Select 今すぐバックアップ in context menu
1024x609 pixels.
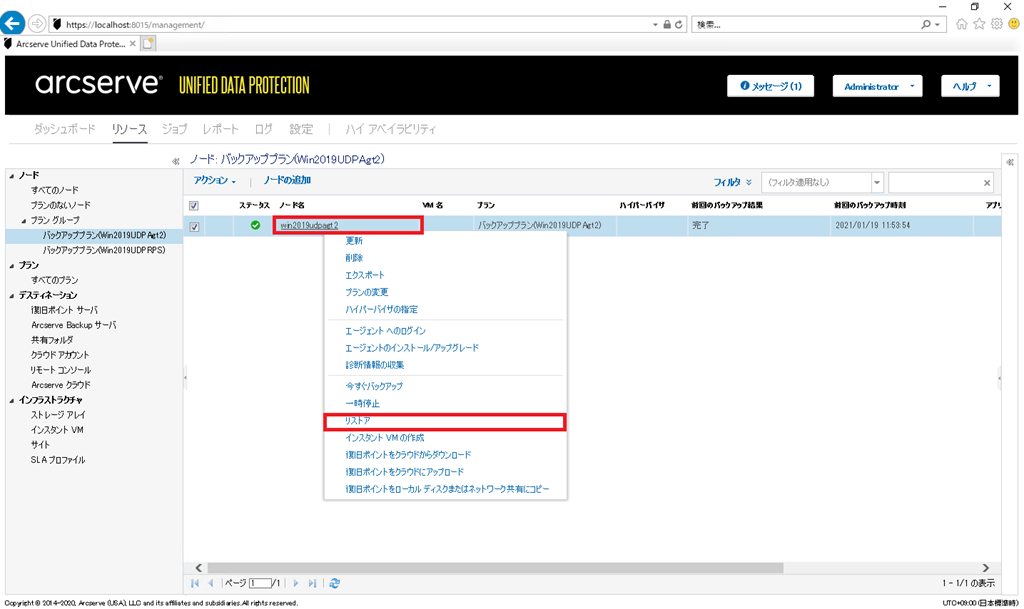374,386
